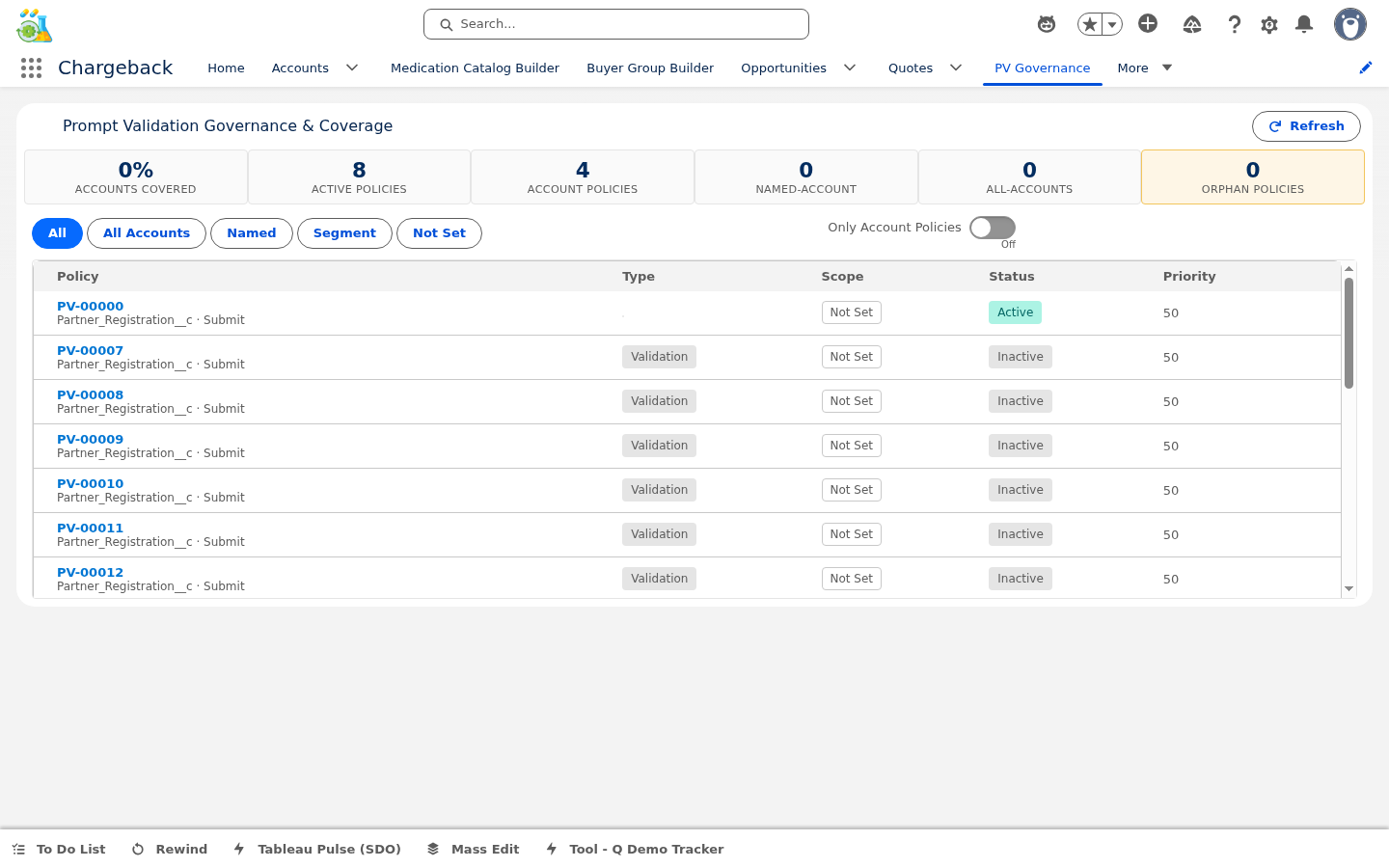Click the Orphan Policies 0 tile

[x=1253, y=177]
